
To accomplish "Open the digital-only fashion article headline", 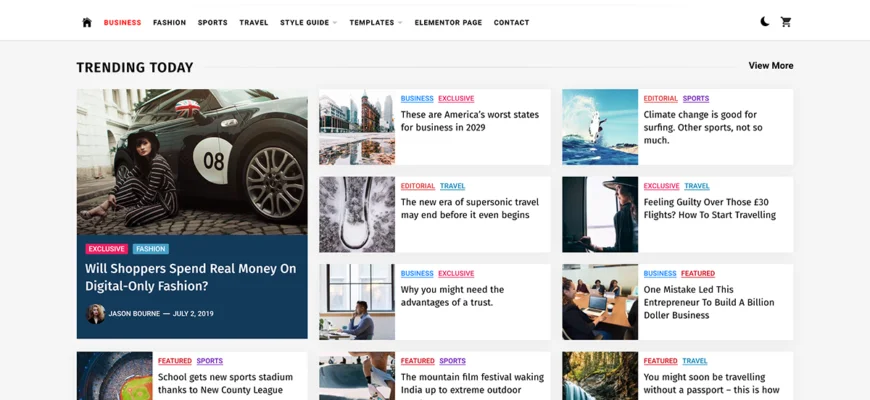I will pyautogui.click(x=190, y=277).
